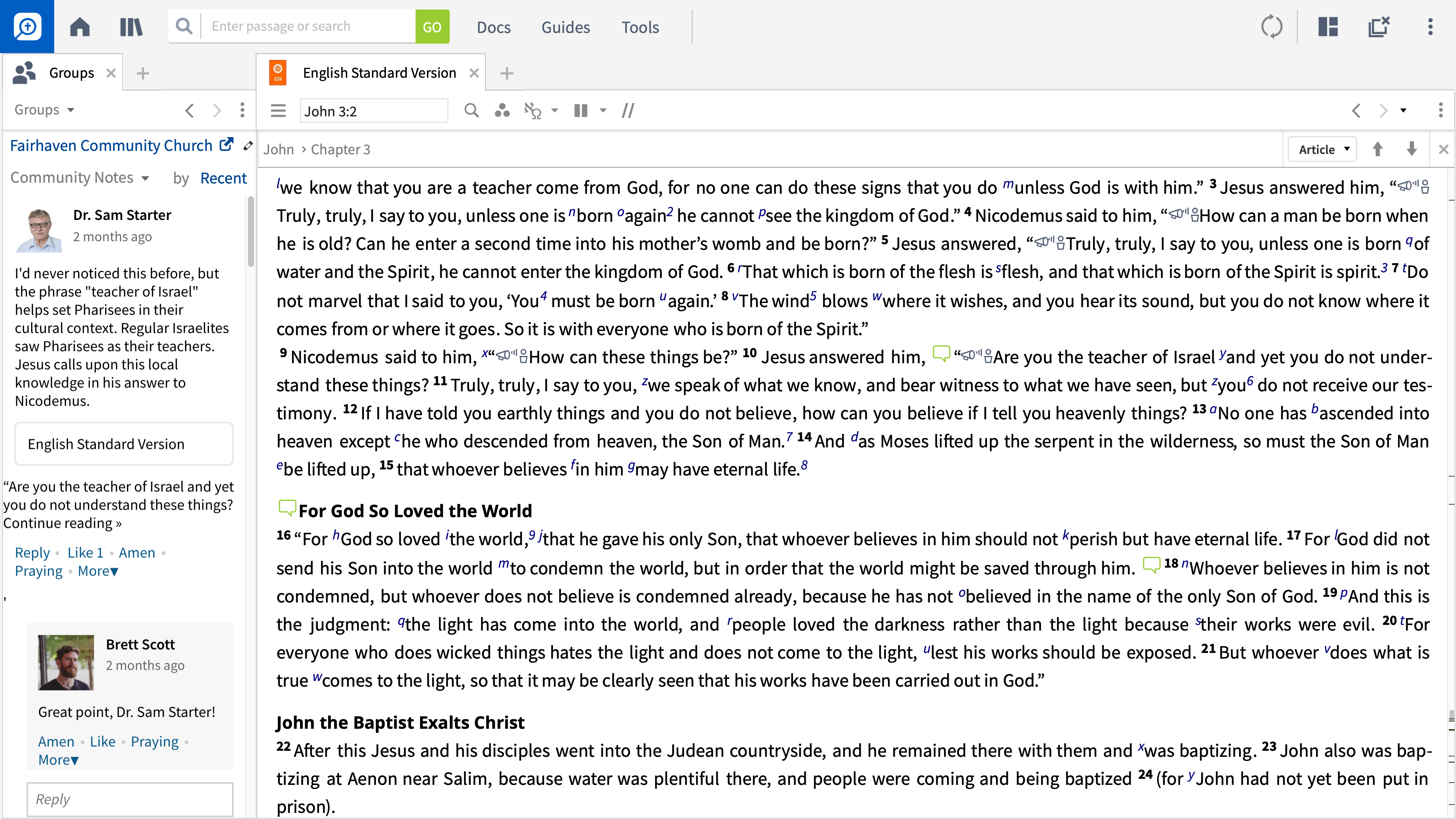Open the Tools menu
Image resolution: width=1456 pixels, height=819 pixels.
(640, 27)
